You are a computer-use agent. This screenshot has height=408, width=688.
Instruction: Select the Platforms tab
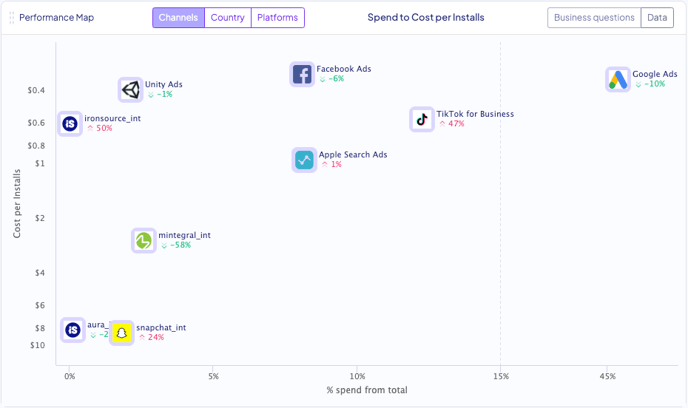click(277, 18)
